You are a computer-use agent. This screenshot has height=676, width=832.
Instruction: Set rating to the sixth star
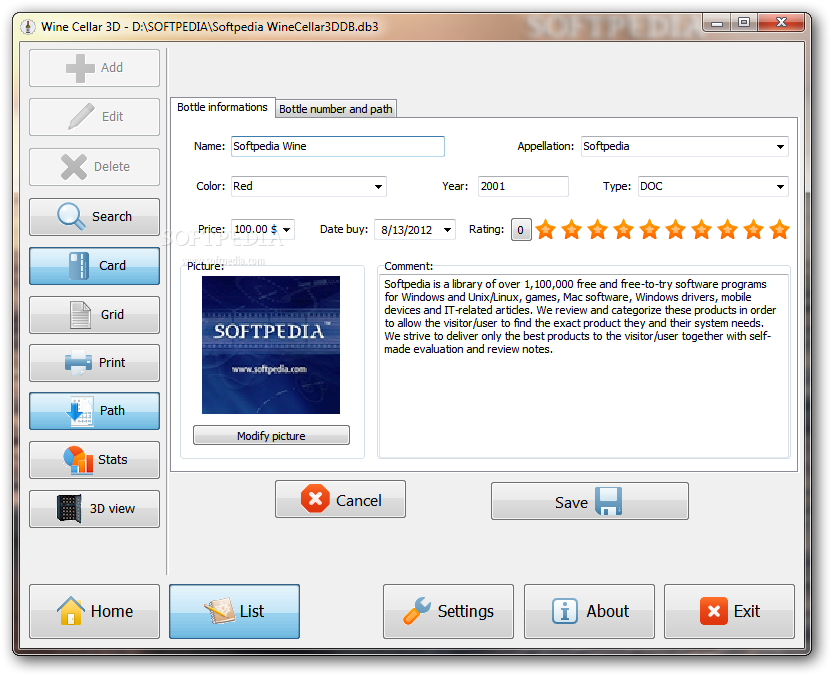[675, 230]
